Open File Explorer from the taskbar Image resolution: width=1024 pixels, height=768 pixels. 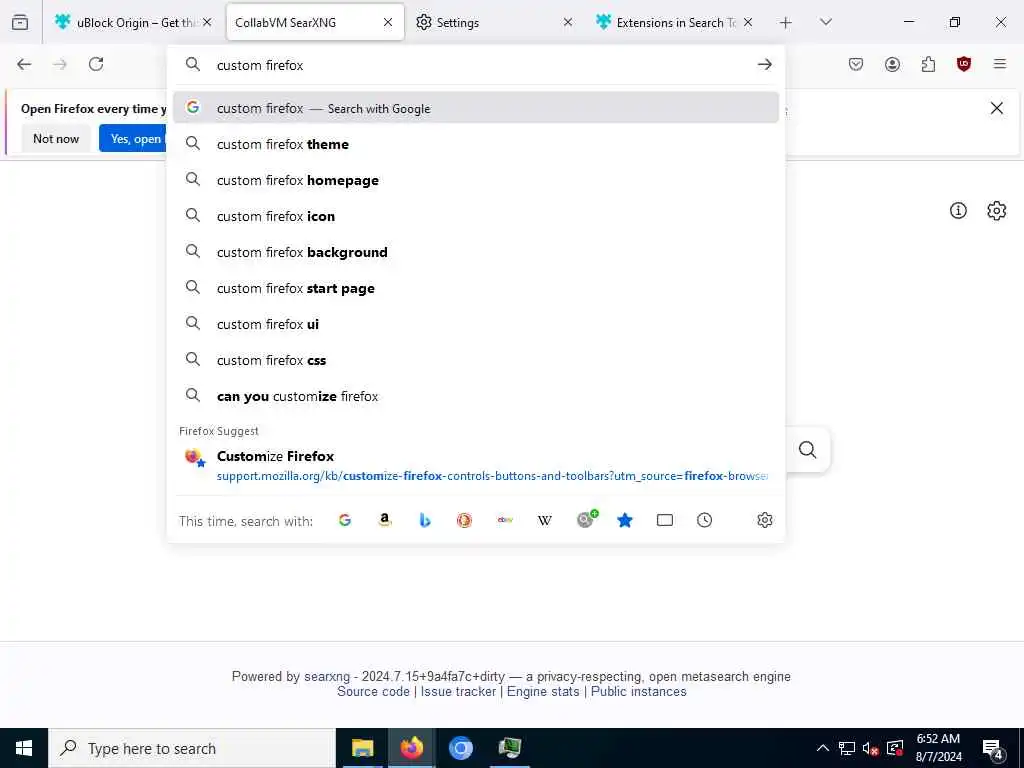coord(362,748)
